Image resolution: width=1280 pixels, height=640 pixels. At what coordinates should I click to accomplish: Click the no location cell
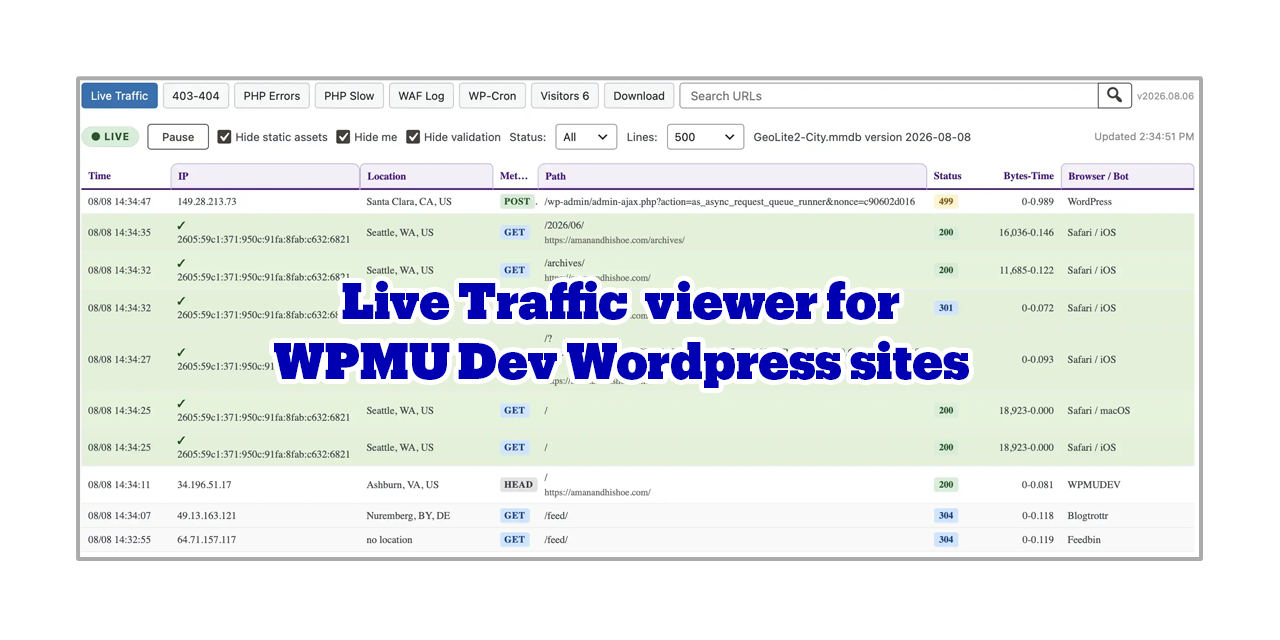pos(389,540)
